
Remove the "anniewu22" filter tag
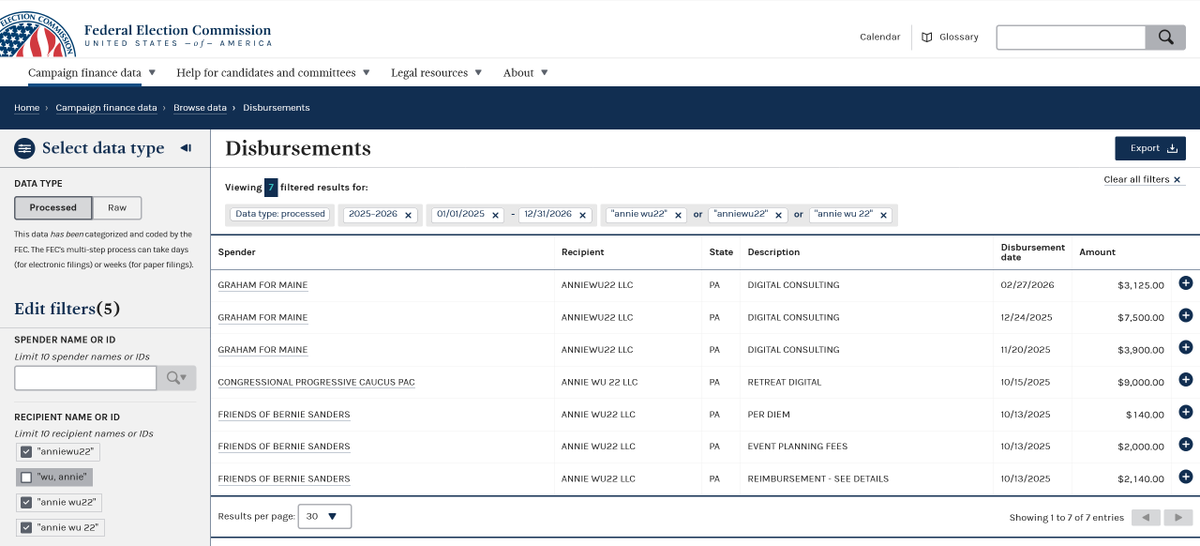779,215
